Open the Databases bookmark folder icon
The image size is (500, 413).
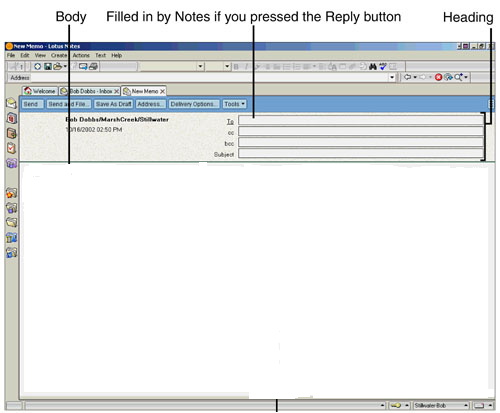pyautogui.click(x=11, y=208)
